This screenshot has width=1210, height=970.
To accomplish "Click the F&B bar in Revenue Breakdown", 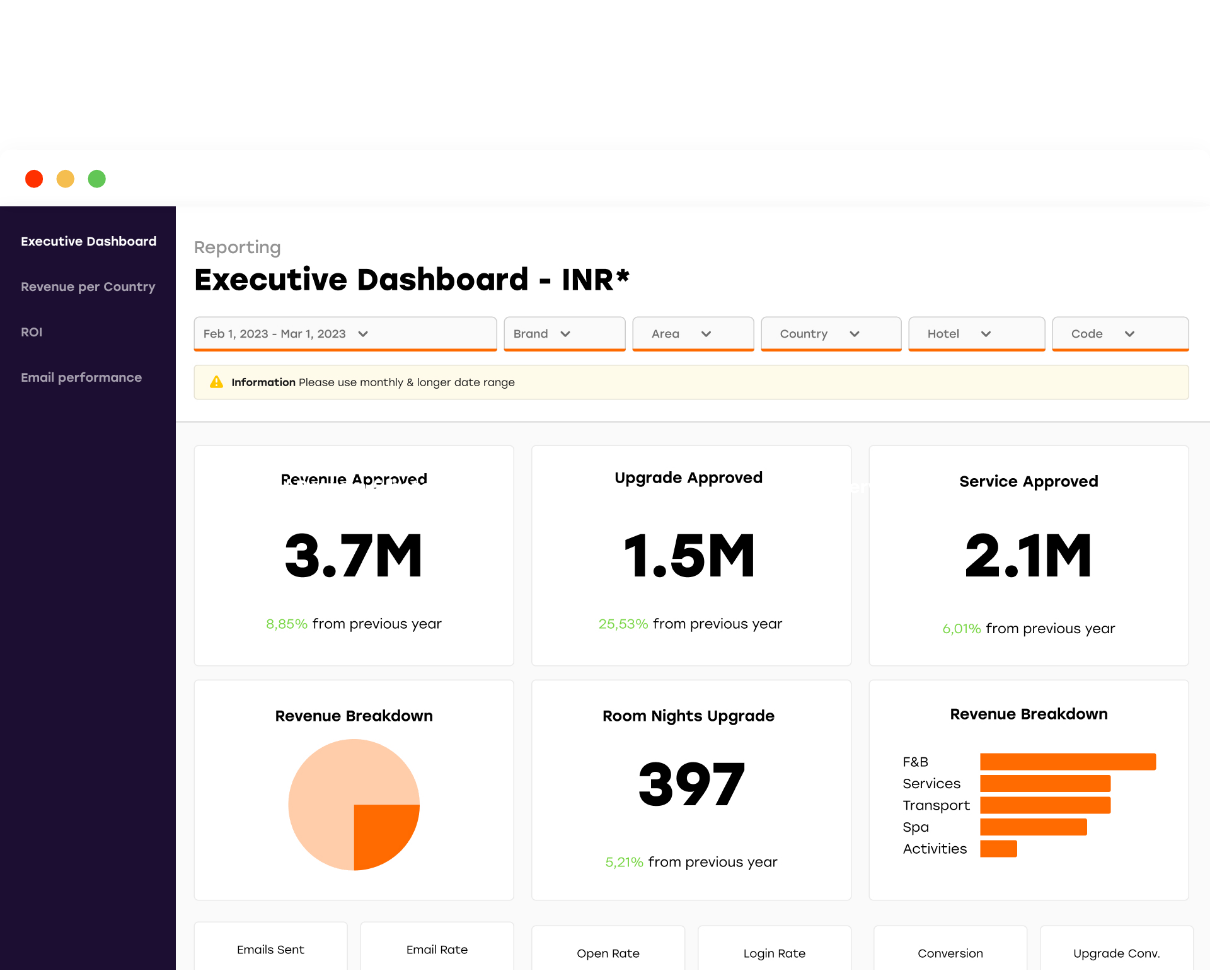I will tap(1067, 762).
